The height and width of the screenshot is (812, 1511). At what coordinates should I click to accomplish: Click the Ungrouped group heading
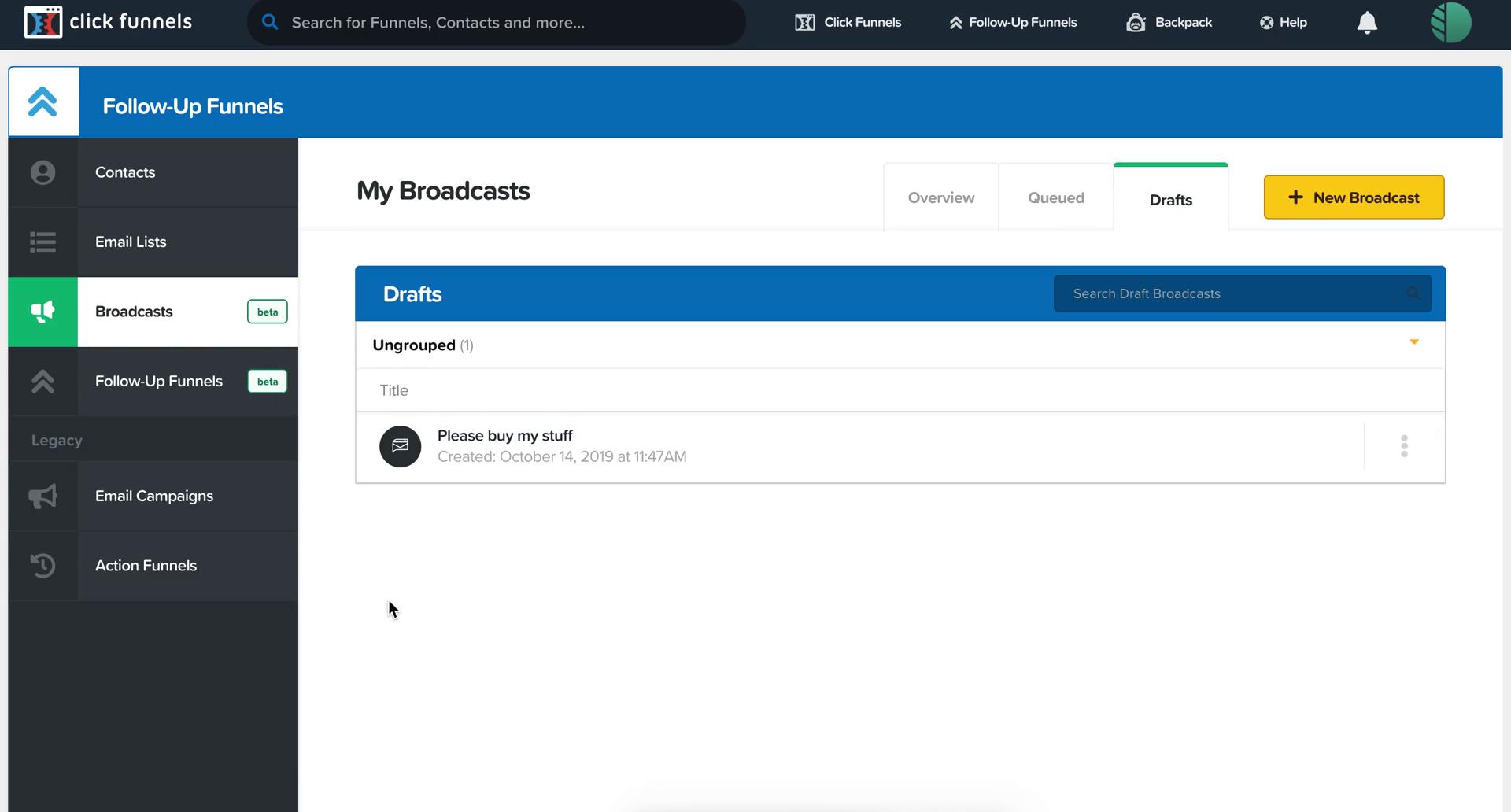423,345
